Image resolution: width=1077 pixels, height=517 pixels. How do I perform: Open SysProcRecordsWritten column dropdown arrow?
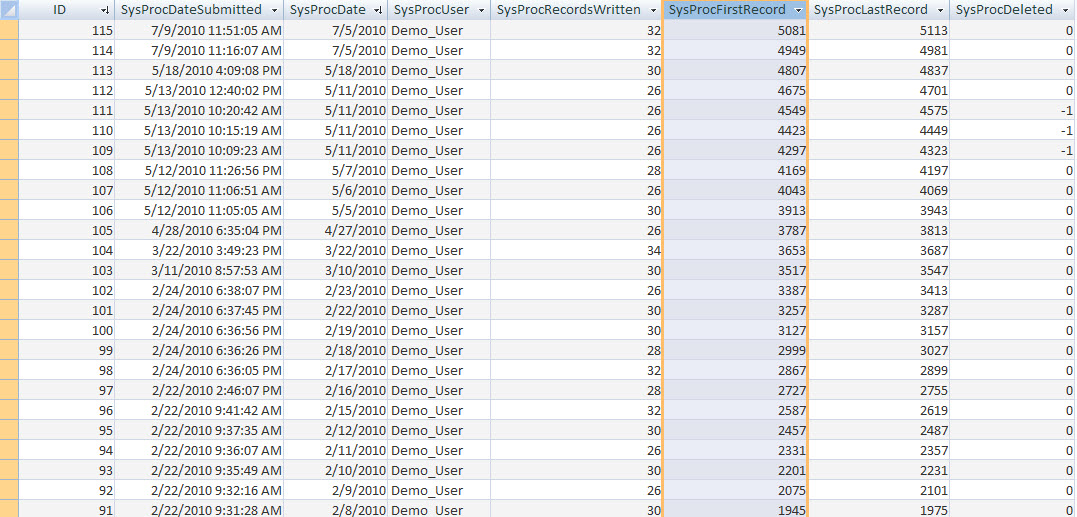(x=653, y=10)
